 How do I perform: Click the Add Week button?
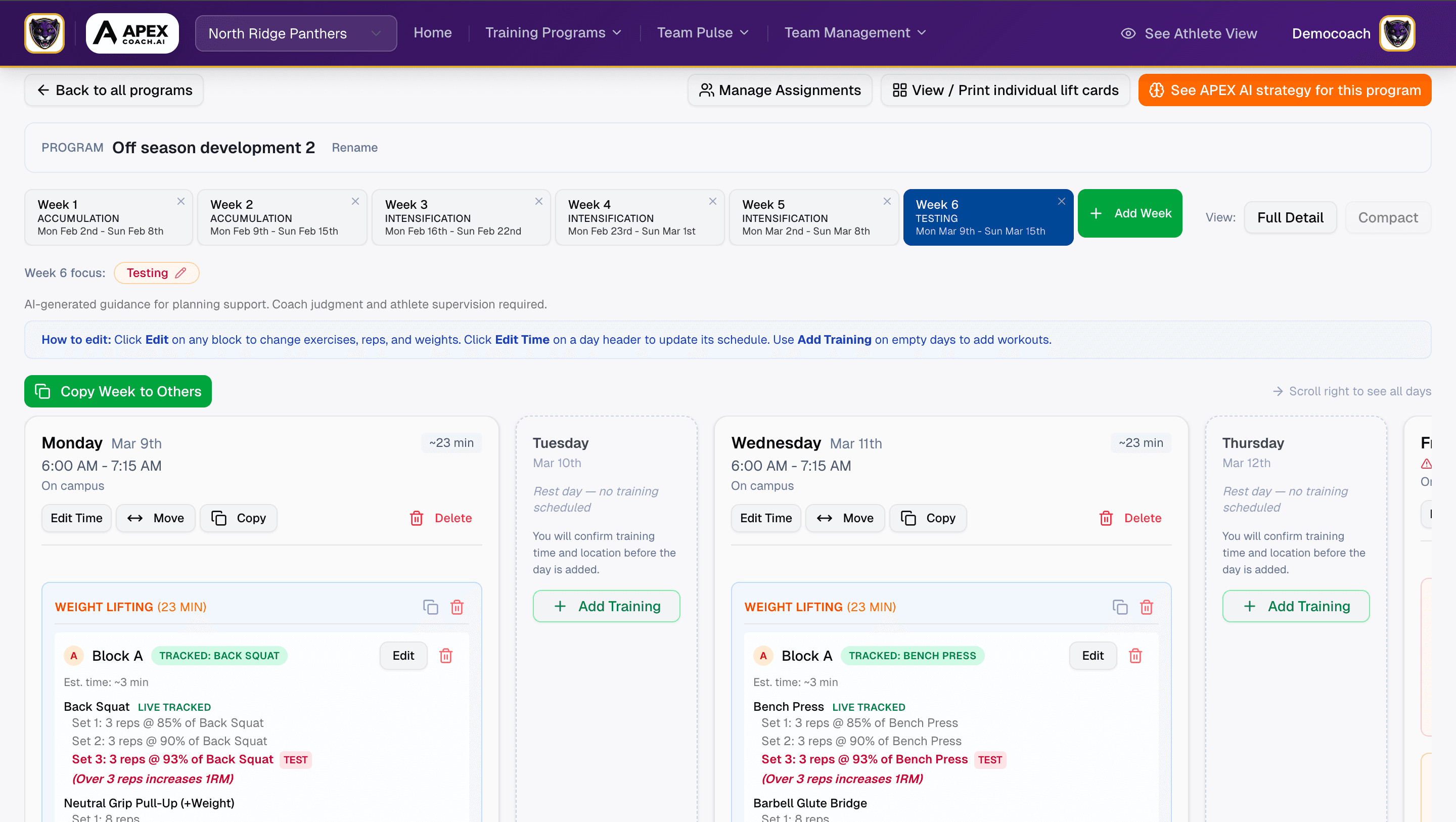(1129, 213)
